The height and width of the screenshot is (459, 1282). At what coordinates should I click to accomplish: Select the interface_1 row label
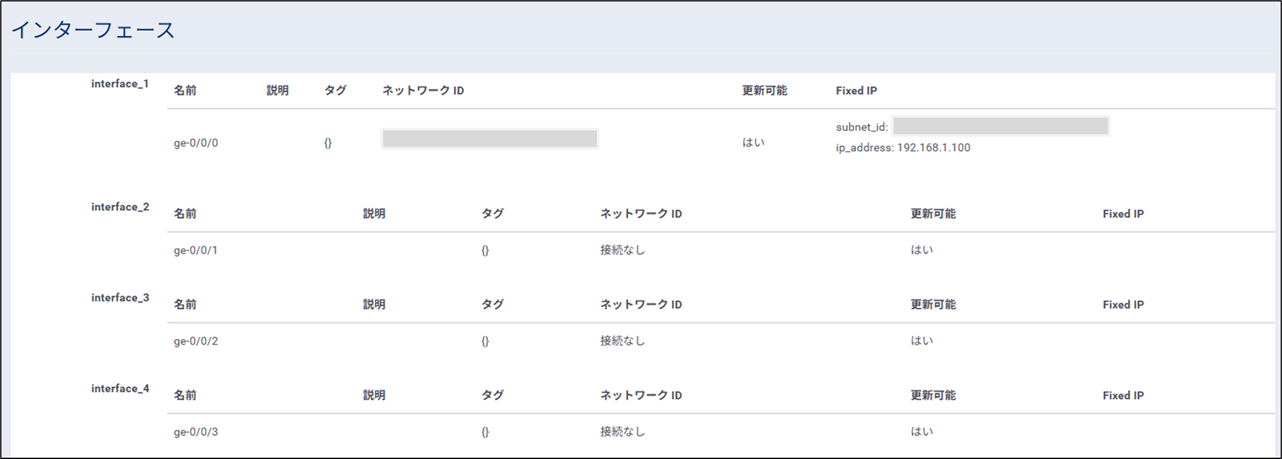(x=120, y=83)
